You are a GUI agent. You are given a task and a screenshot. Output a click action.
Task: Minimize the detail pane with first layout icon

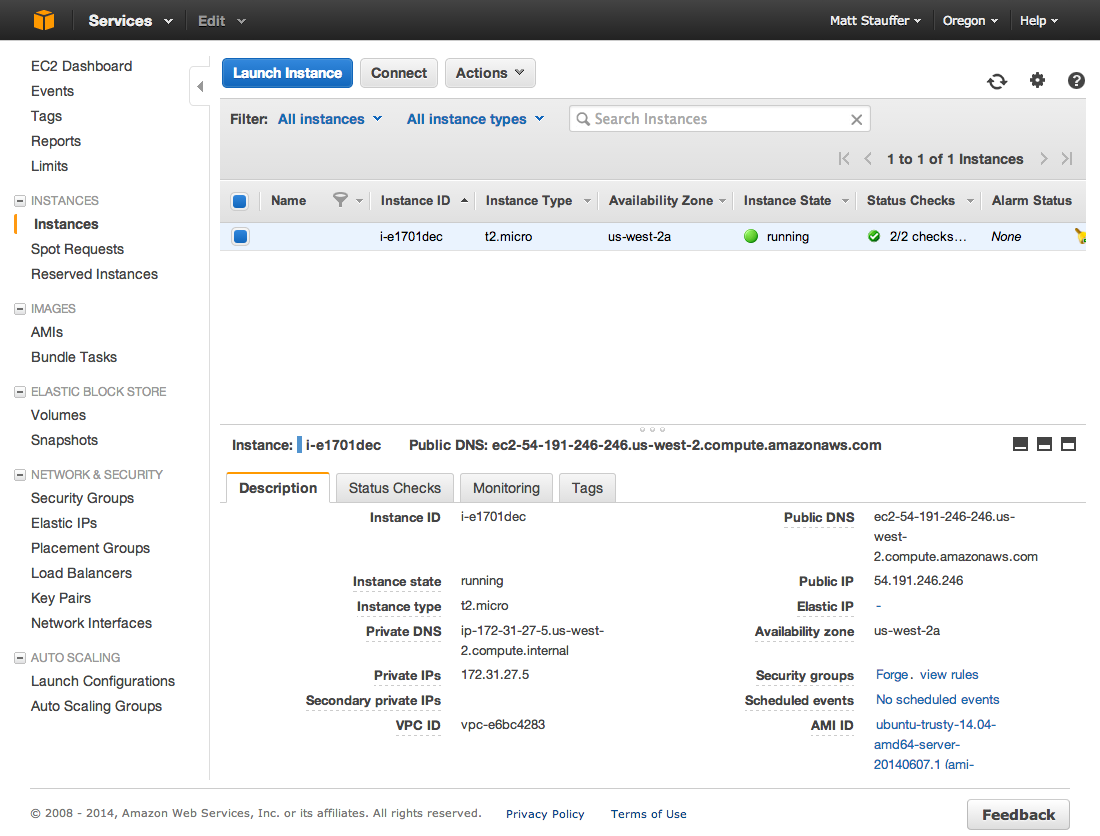click(1021, 444)
